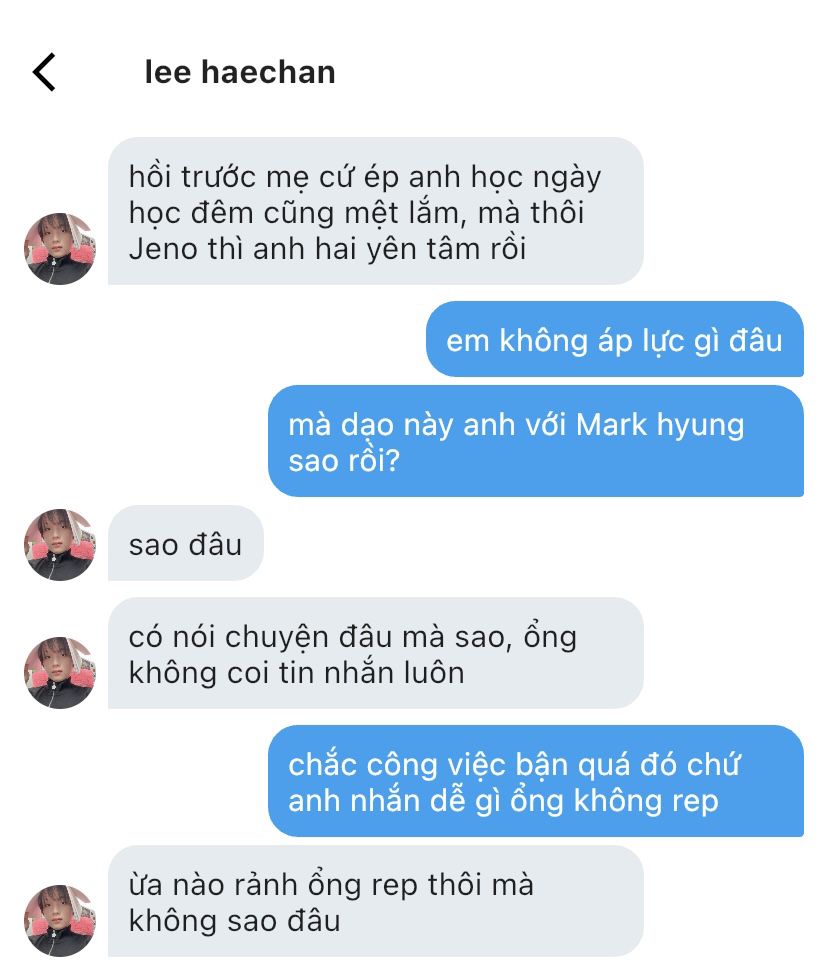826x967 pixels.
Task: Tap the avatar beside the 'hồi trước mẹ' message
Action: pyautogui.click(x=60, y=249)
